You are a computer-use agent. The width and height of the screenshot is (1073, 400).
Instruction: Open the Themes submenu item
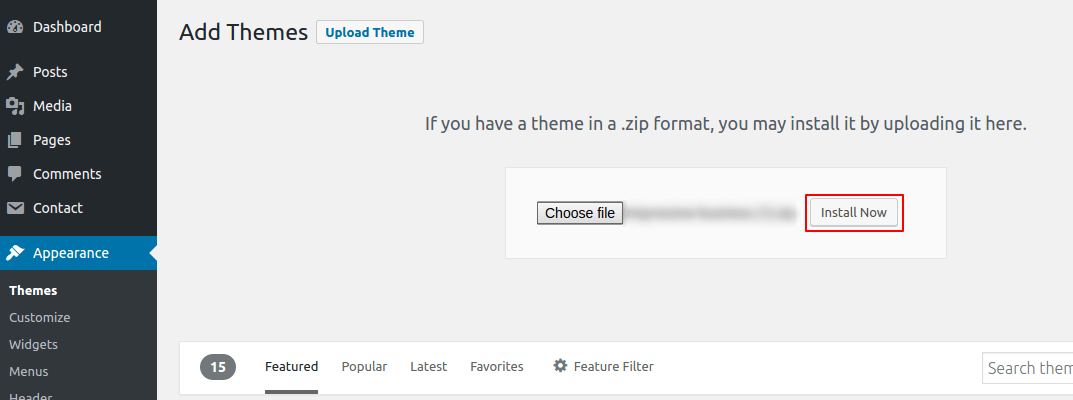coord(33,291)
